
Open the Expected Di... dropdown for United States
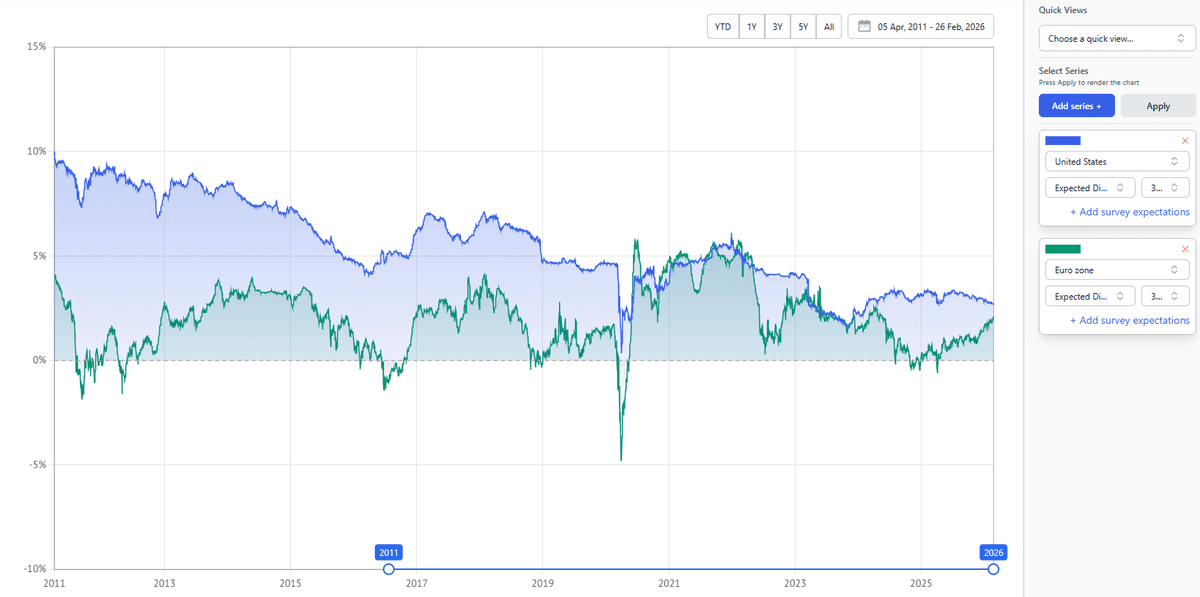pos(1089,187)
